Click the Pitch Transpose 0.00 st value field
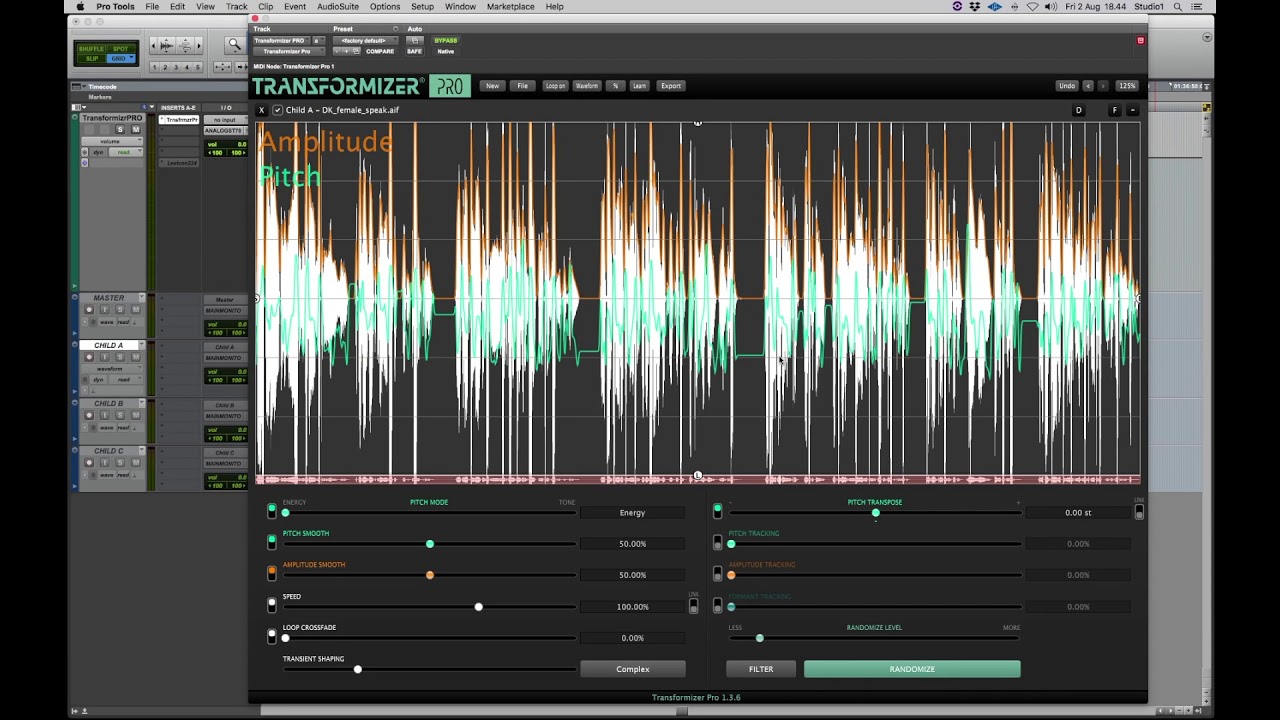1280x720 pixels. pyautogui.click(x=1078, y=513)
